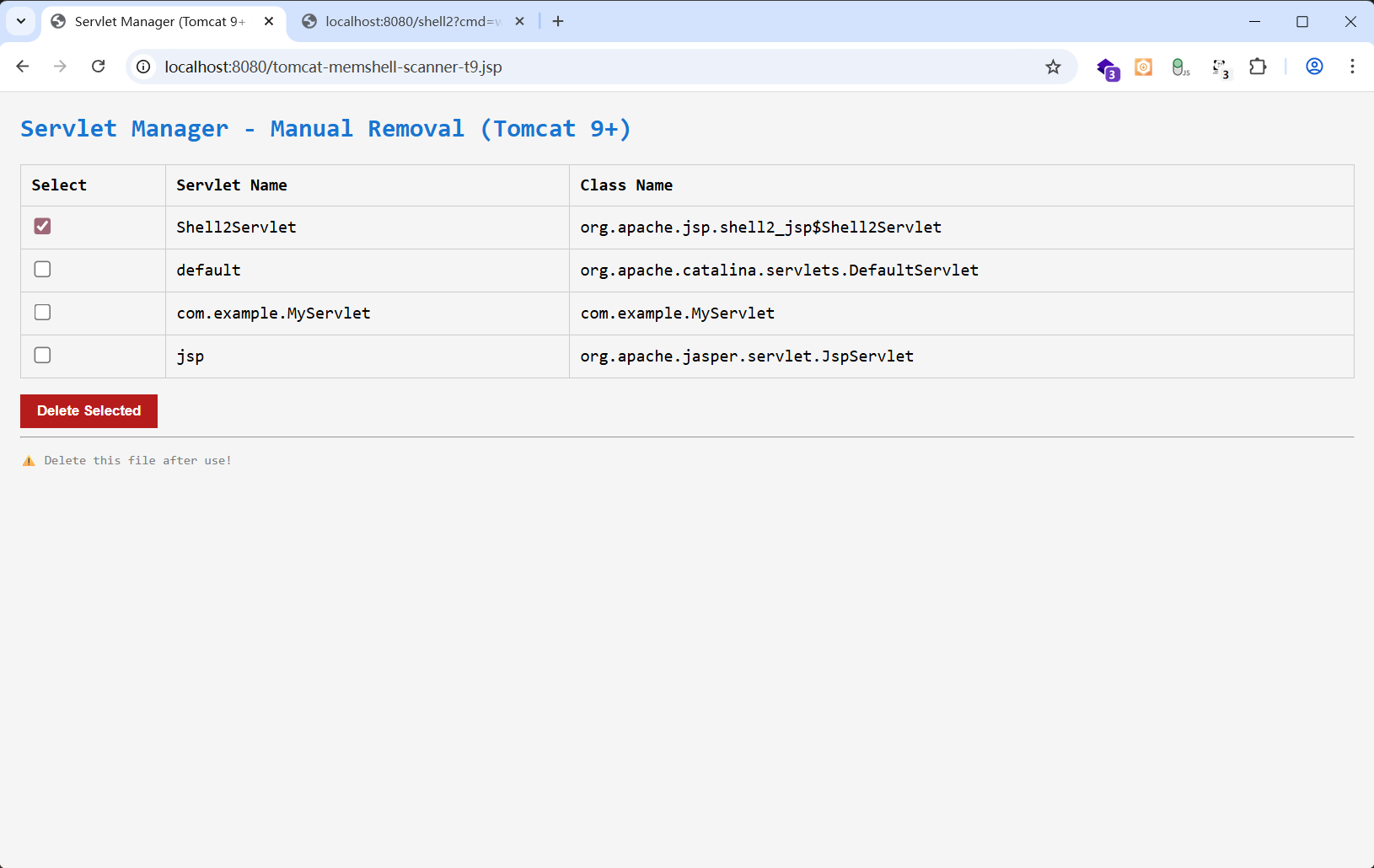Screen dimensions: 1374x868
Task: Check the com.example.MyServlet checkbox
Action: 42,313
